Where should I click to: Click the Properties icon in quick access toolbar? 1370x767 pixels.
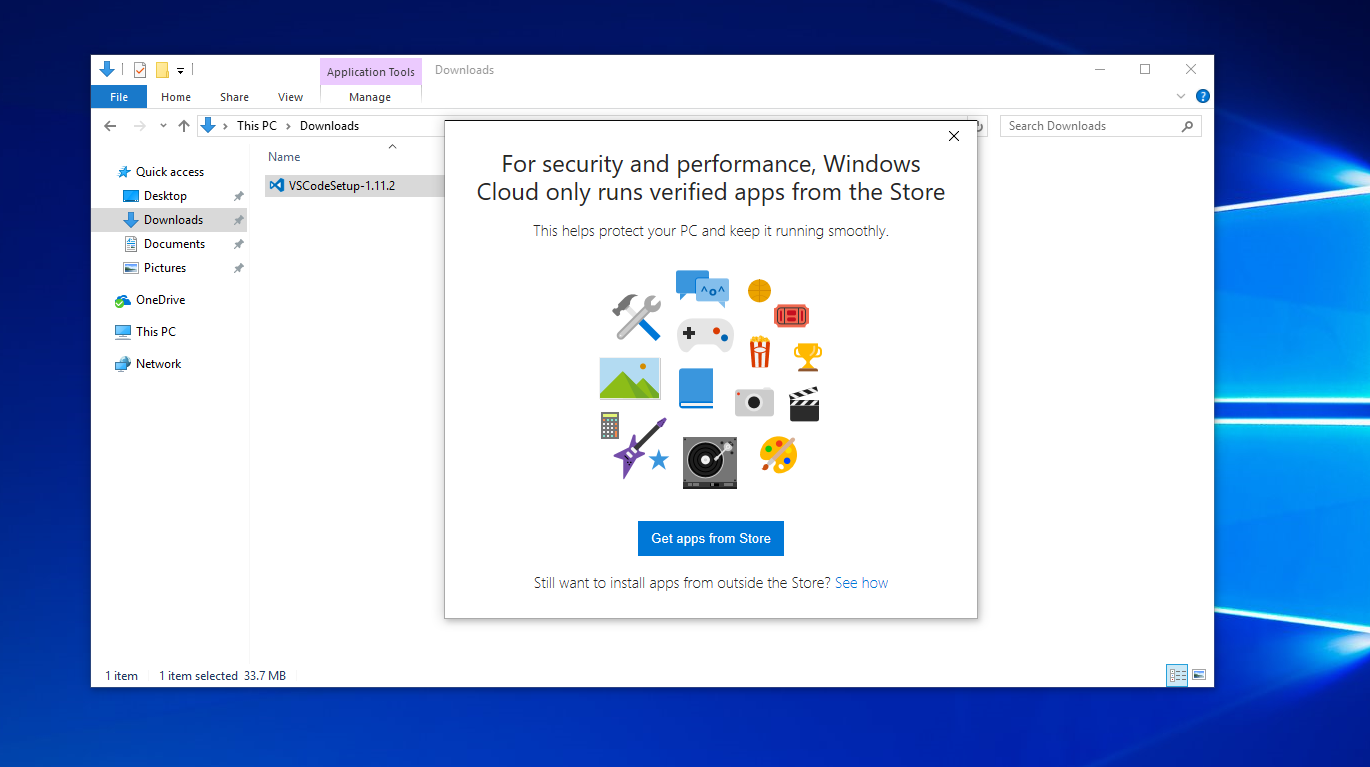140,70
